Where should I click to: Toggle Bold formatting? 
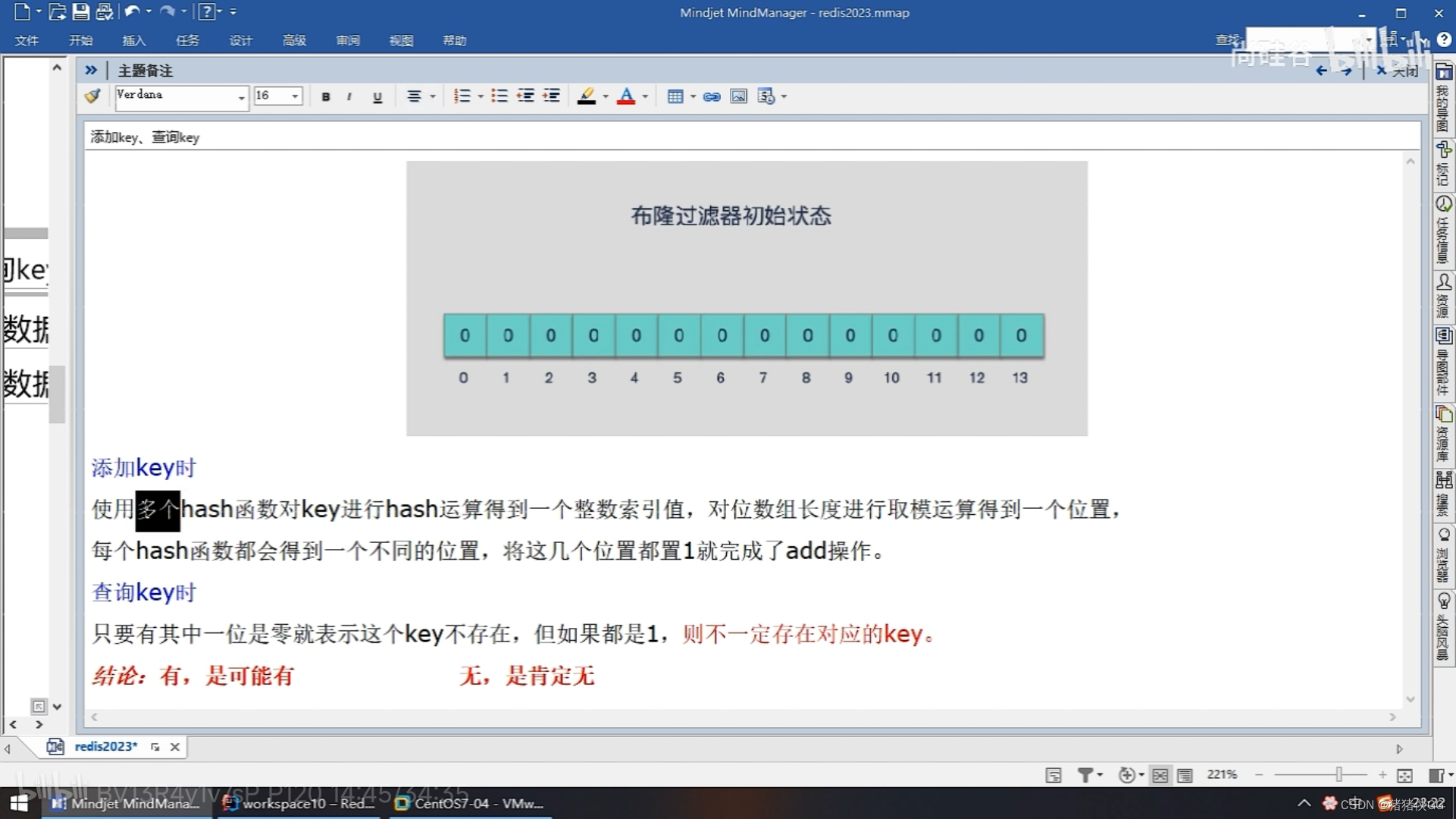click(326, 96)
